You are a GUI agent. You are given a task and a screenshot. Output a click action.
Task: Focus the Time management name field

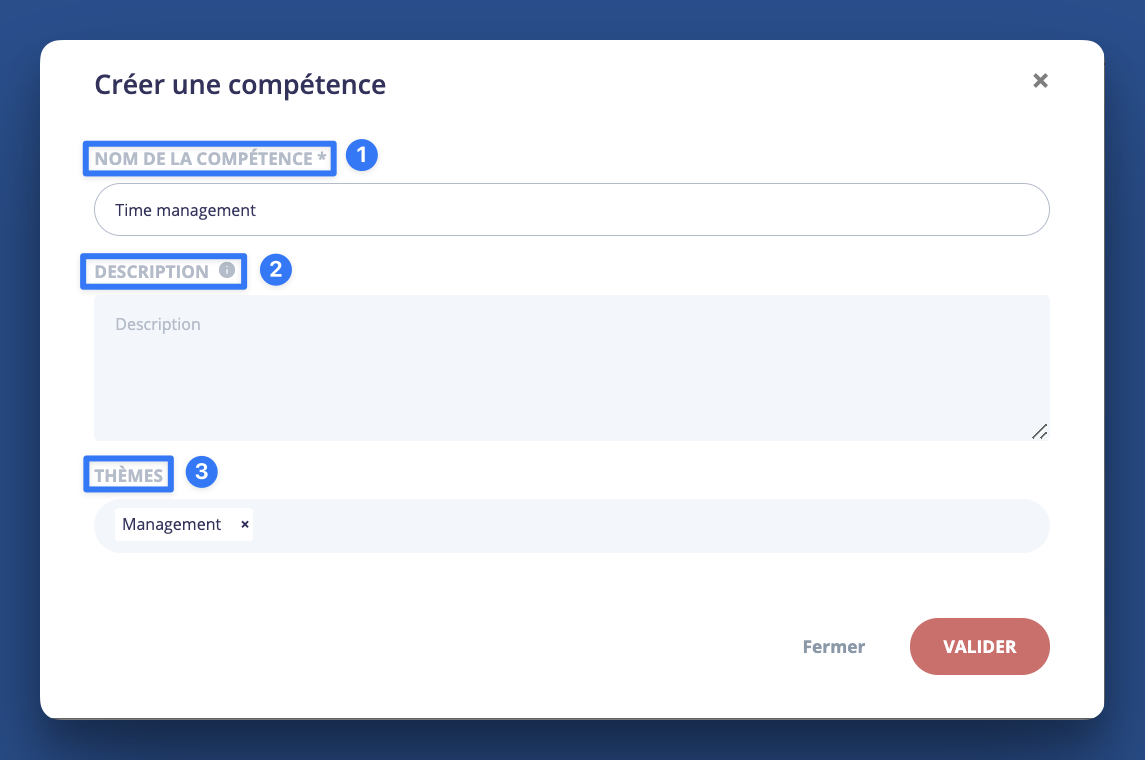point(571,210)
